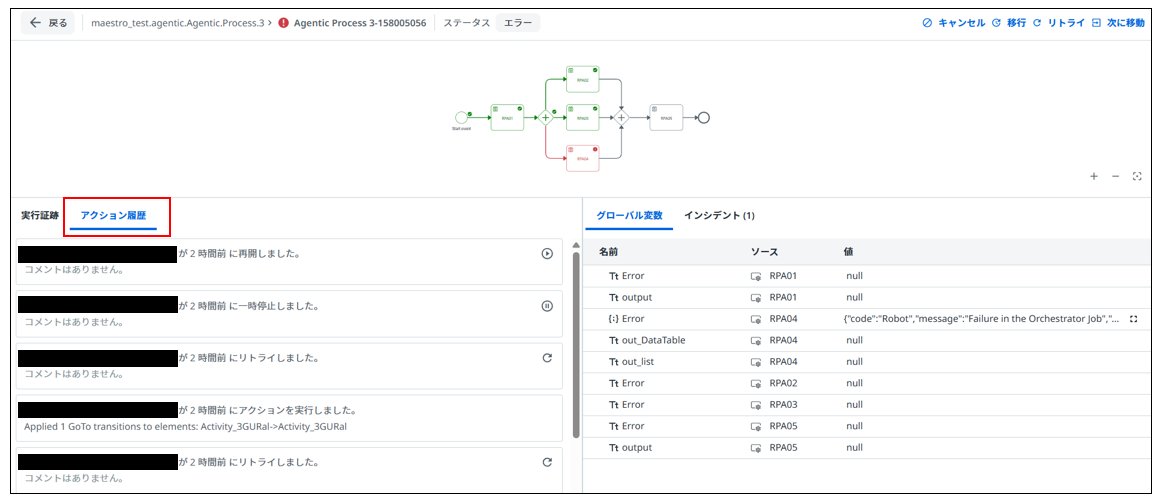Viewport: 1158px width, 502px height.
Task: Click the resume play icon on the 再開しました entry
Action: 547,254
